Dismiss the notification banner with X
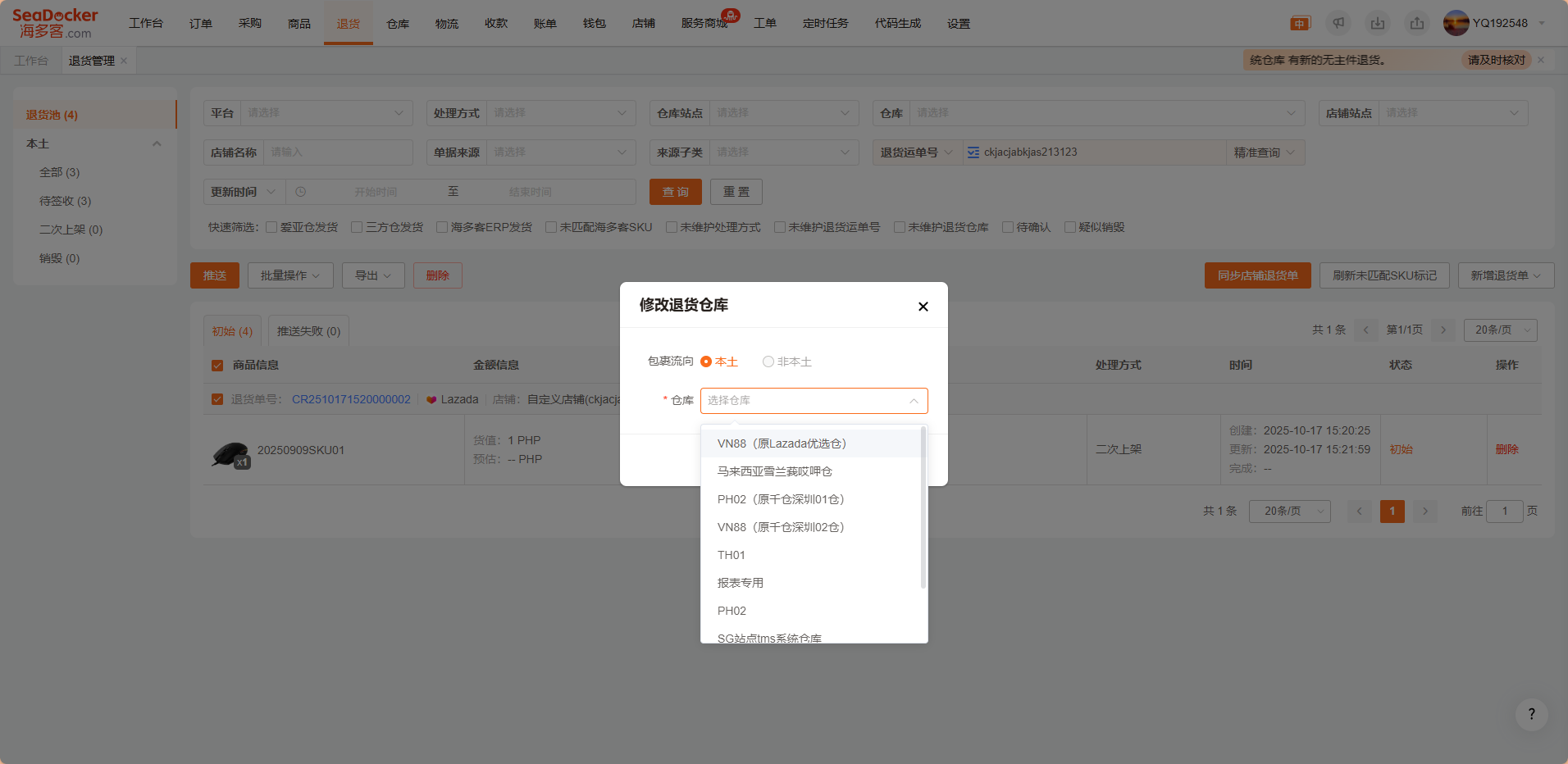This screenshot has width=1568, height=764. pos(1541,60)
